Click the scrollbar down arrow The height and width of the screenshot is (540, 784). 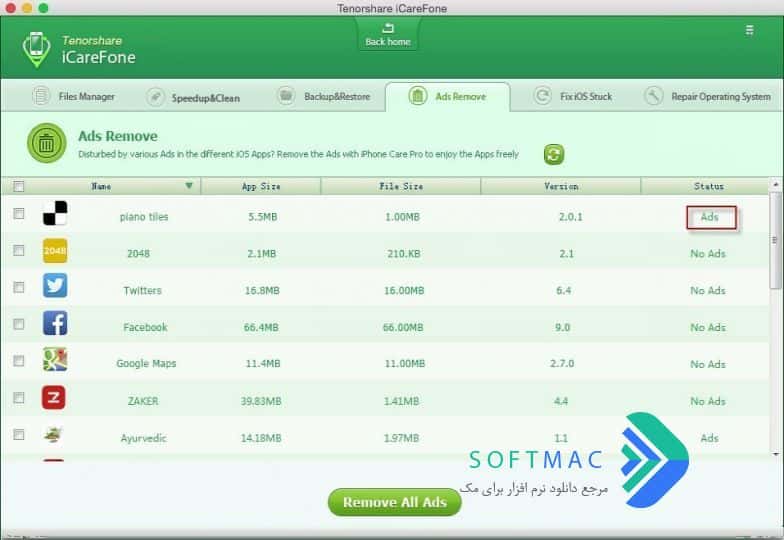point(776,454)
